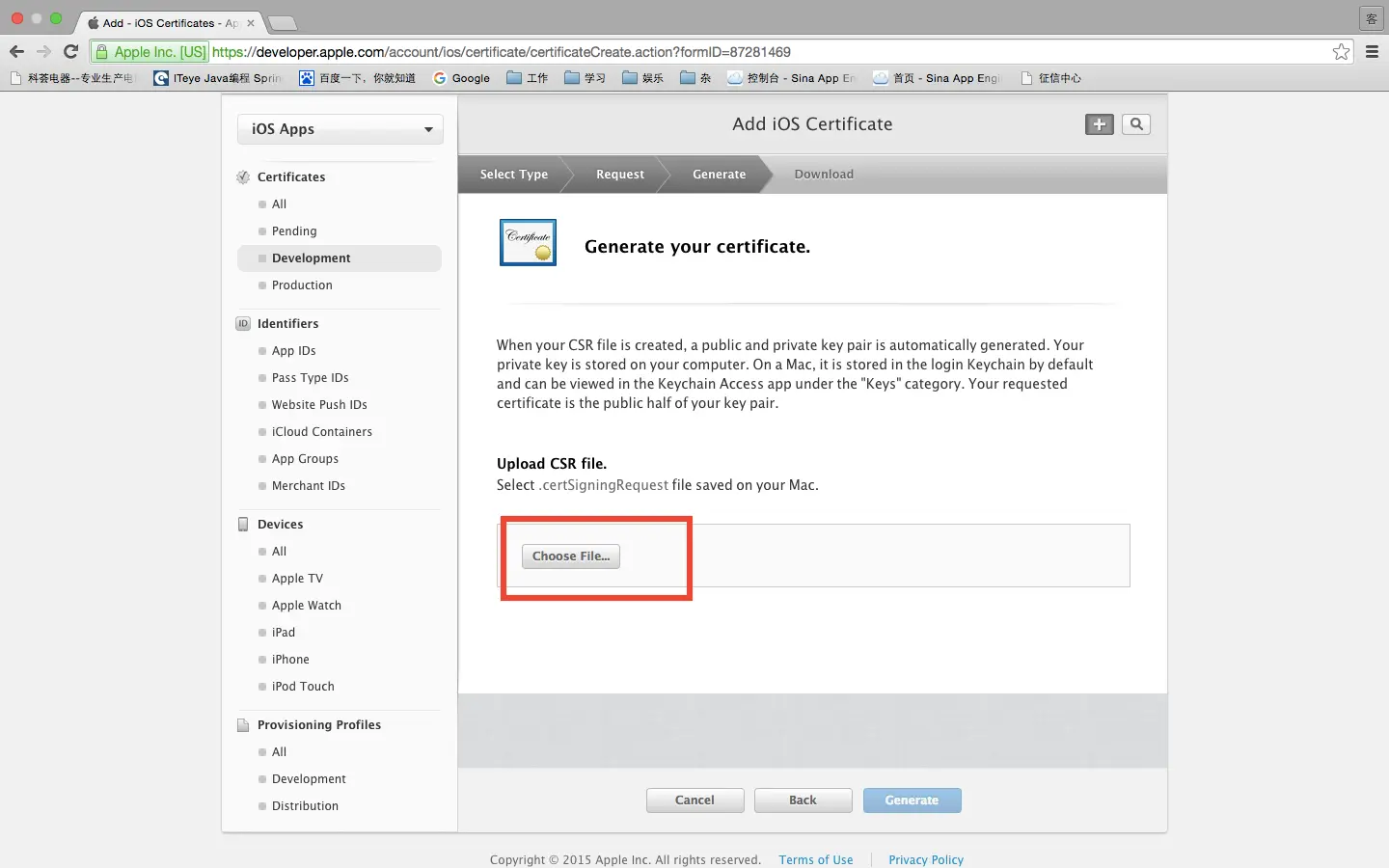1389x868 pixels.
Task: Open a new browser tab
Action: [x=281, y=23]
